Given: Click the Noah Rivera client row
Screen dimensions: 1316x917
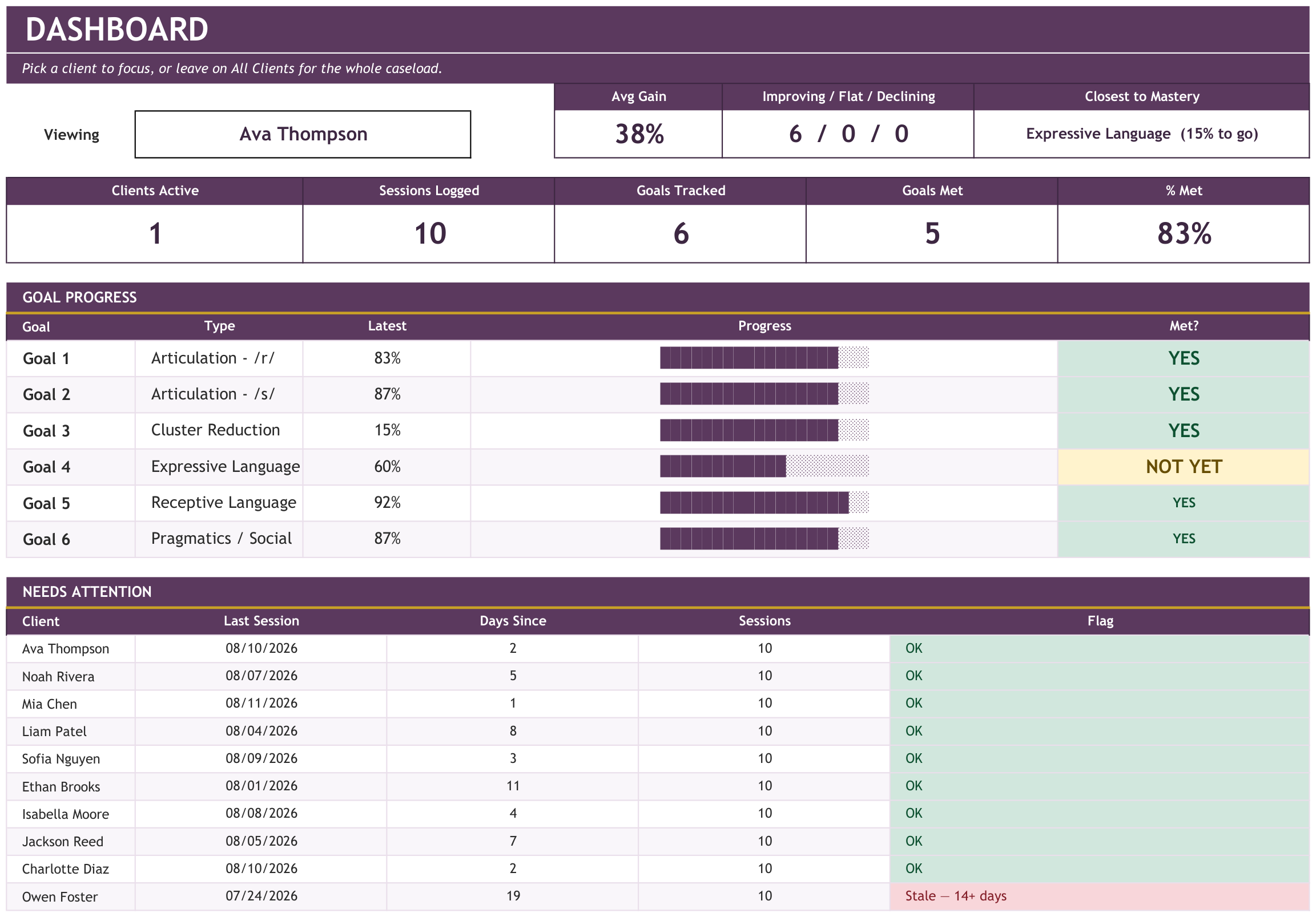Looking at the screenshot, I should click(x=658, y=676).
